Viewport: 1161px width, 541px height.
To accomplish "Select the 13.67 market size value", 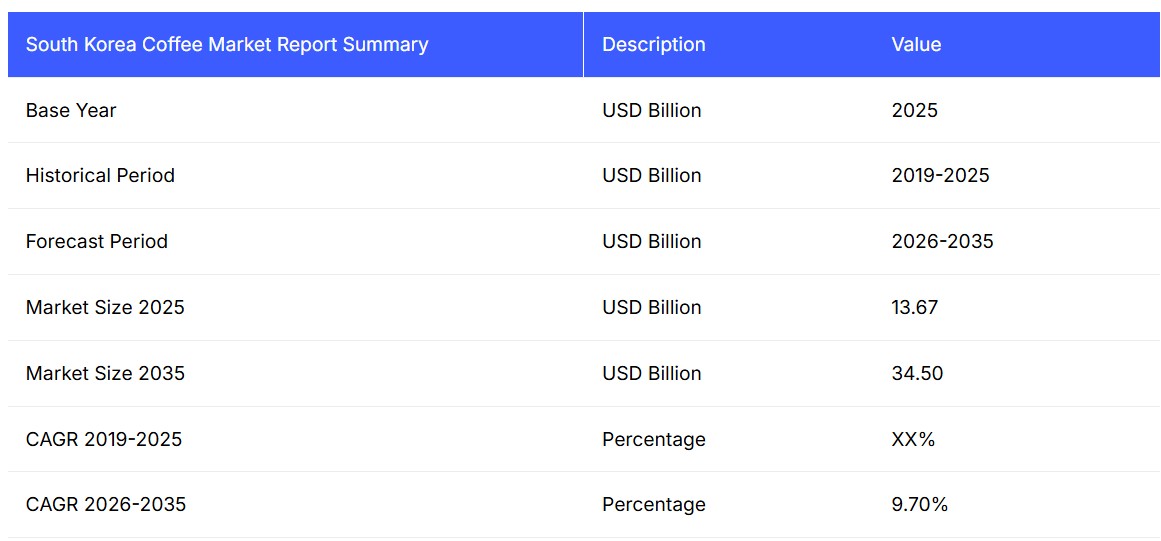I will pyautogui.click(x=914, y=308).
